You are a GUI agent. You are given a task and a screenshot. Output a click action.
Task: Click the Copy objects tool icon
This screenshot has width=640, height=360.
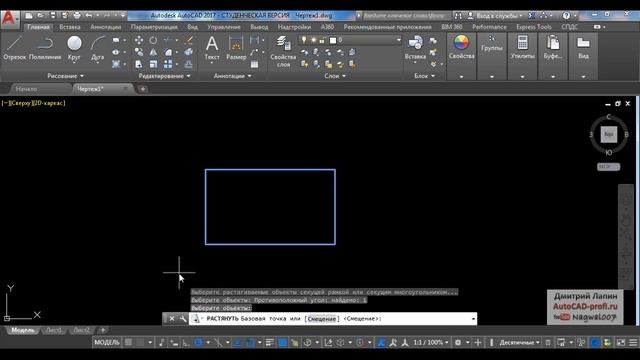(139, 52)
